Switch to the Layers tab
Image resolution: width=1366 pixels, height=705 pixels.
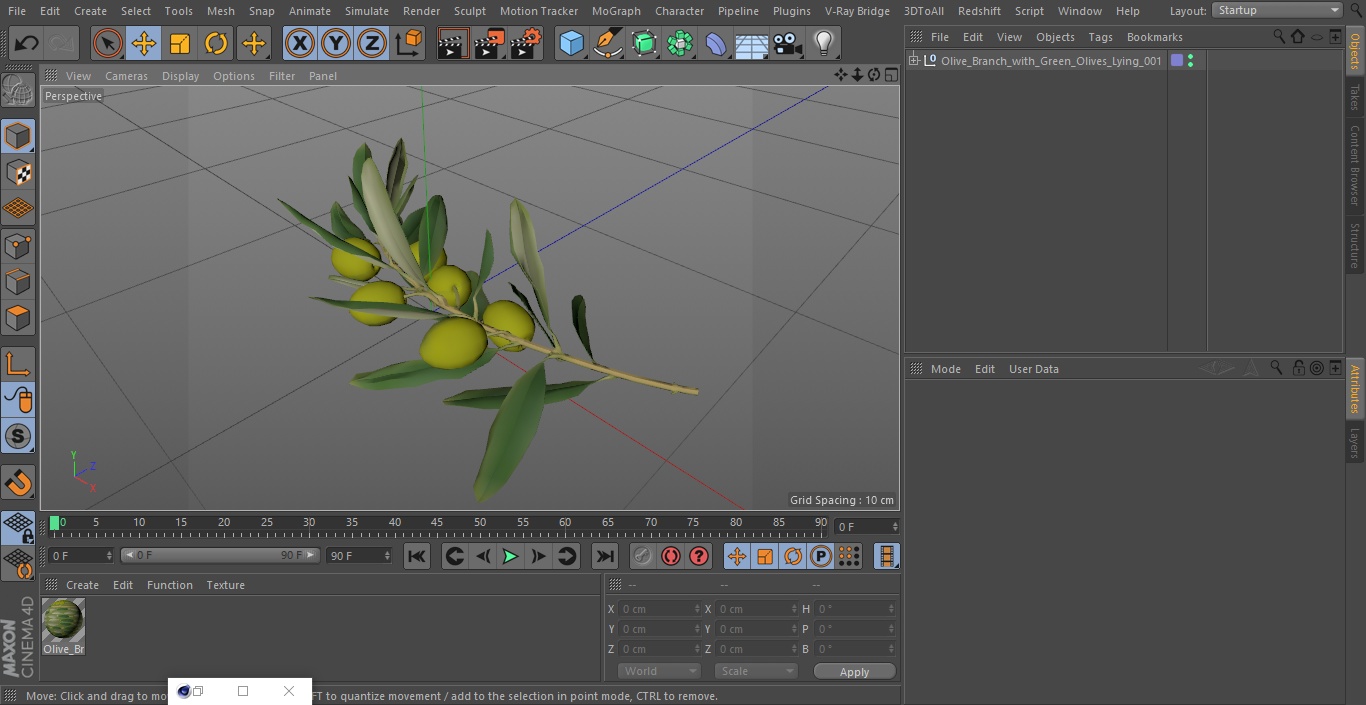click(x=1355, y=443)
